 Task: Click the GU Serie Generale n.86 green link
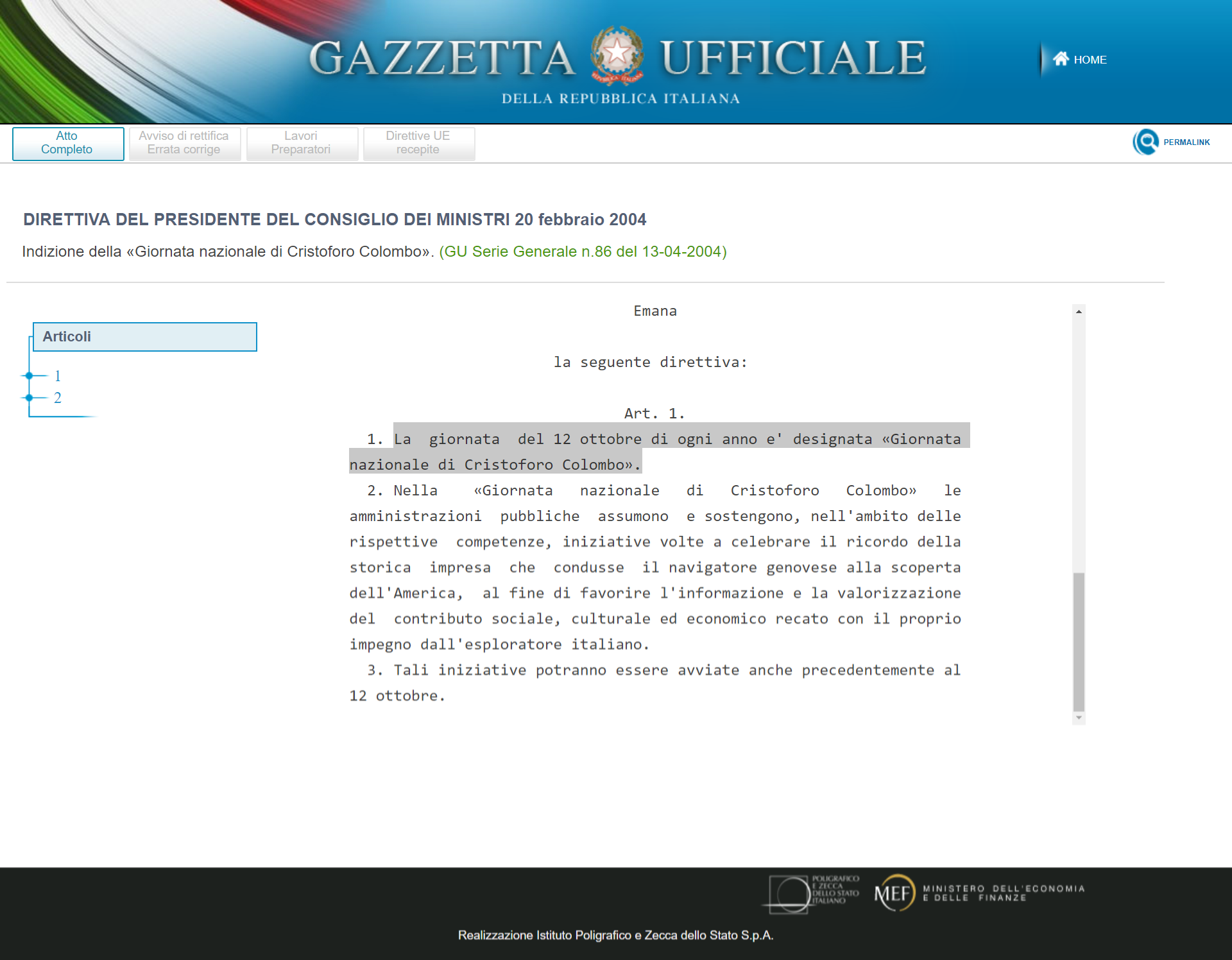click(583, 252)
